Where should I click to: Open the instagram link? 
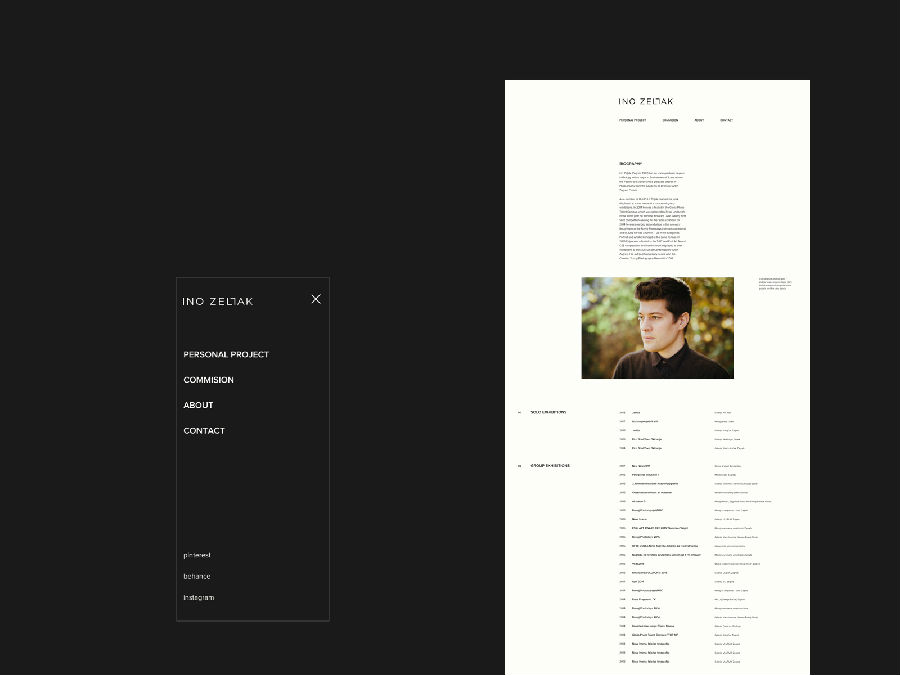point(199,598)
